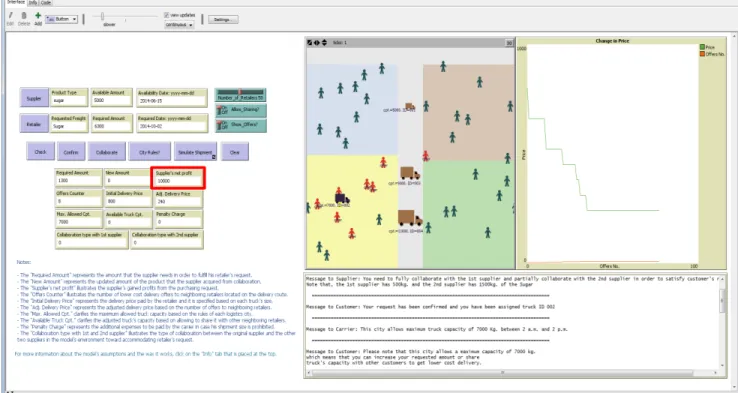Image resolution: width=738 pixels, height=393 pixels.
Task: Open the widget type Button dropdown
Action: (x=62, y=19)
